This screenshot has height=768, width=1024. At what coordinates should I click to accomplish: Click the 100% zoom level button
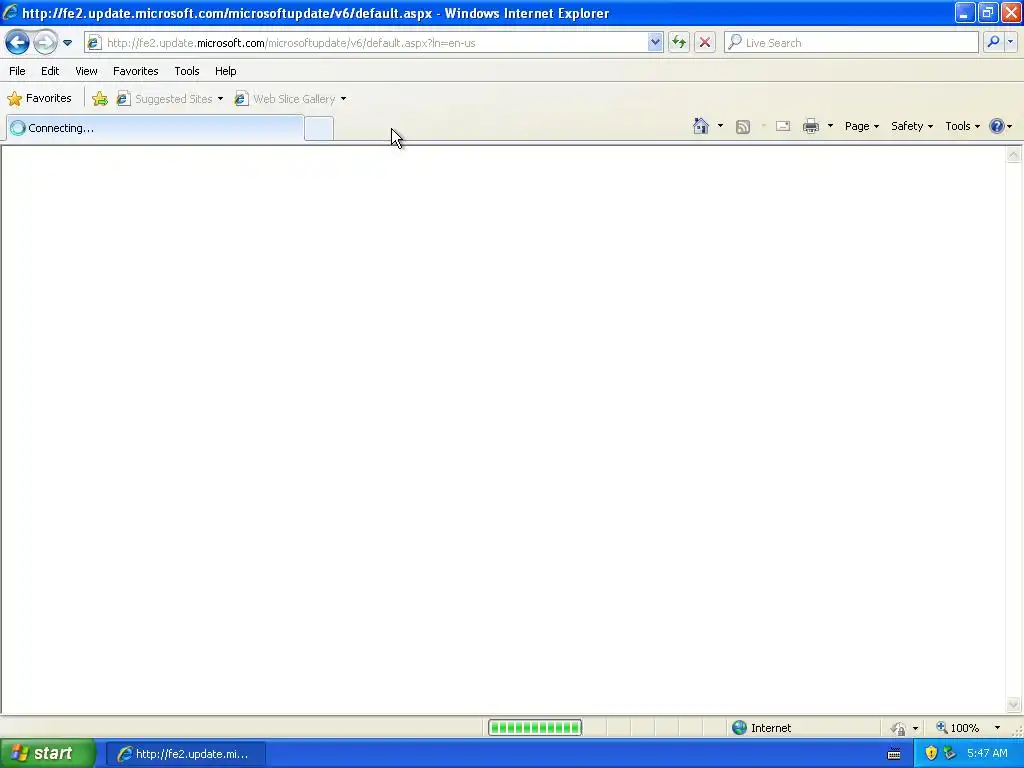tap(958, 728)
